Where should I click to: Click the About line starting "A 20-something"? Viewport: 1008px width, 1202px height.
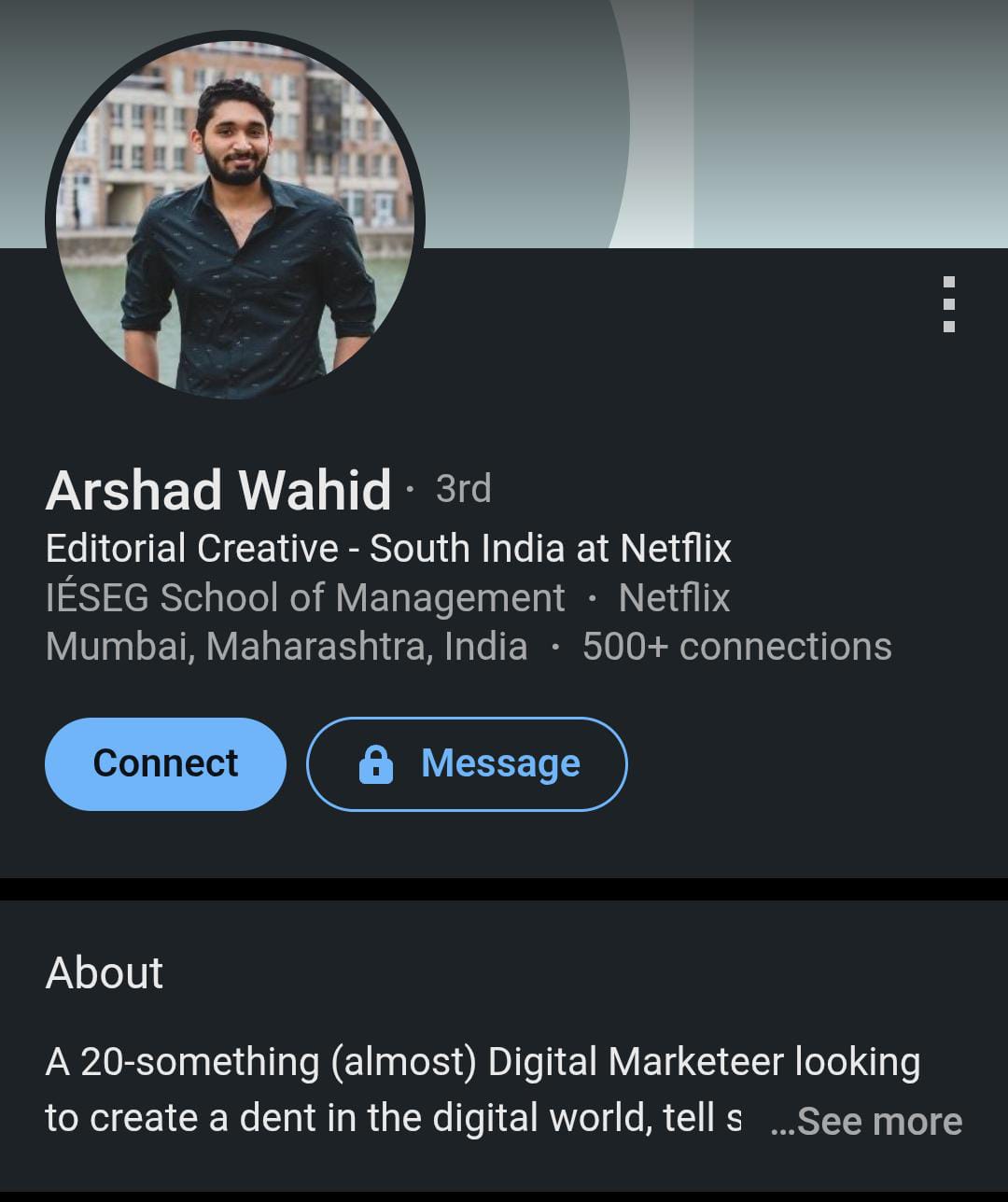point(483,1062)
